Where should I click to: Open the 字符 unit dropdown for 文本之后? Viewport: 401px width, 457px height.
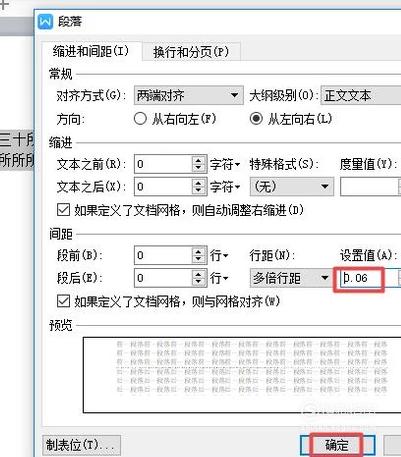(x=225, y=187)
